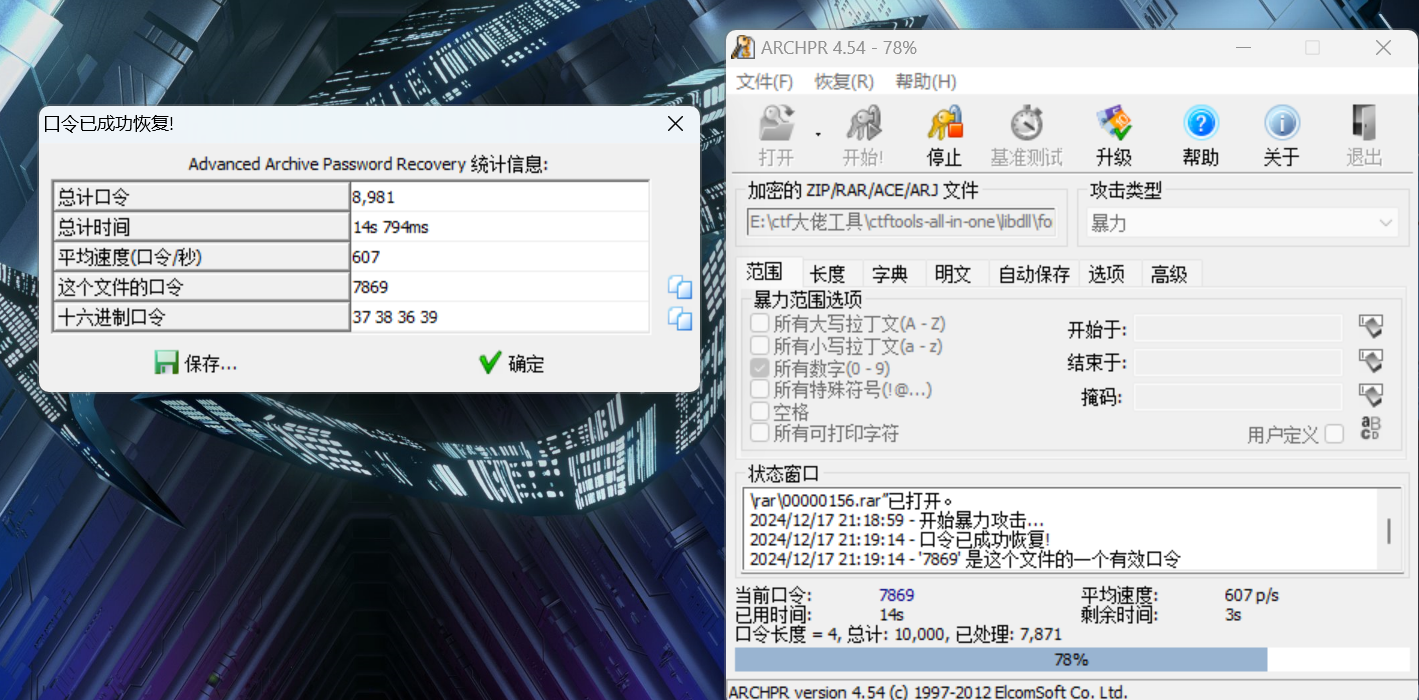Open the 恢复(R) menu
This screenshot has width=1419, height=700.
pos(844,82)
